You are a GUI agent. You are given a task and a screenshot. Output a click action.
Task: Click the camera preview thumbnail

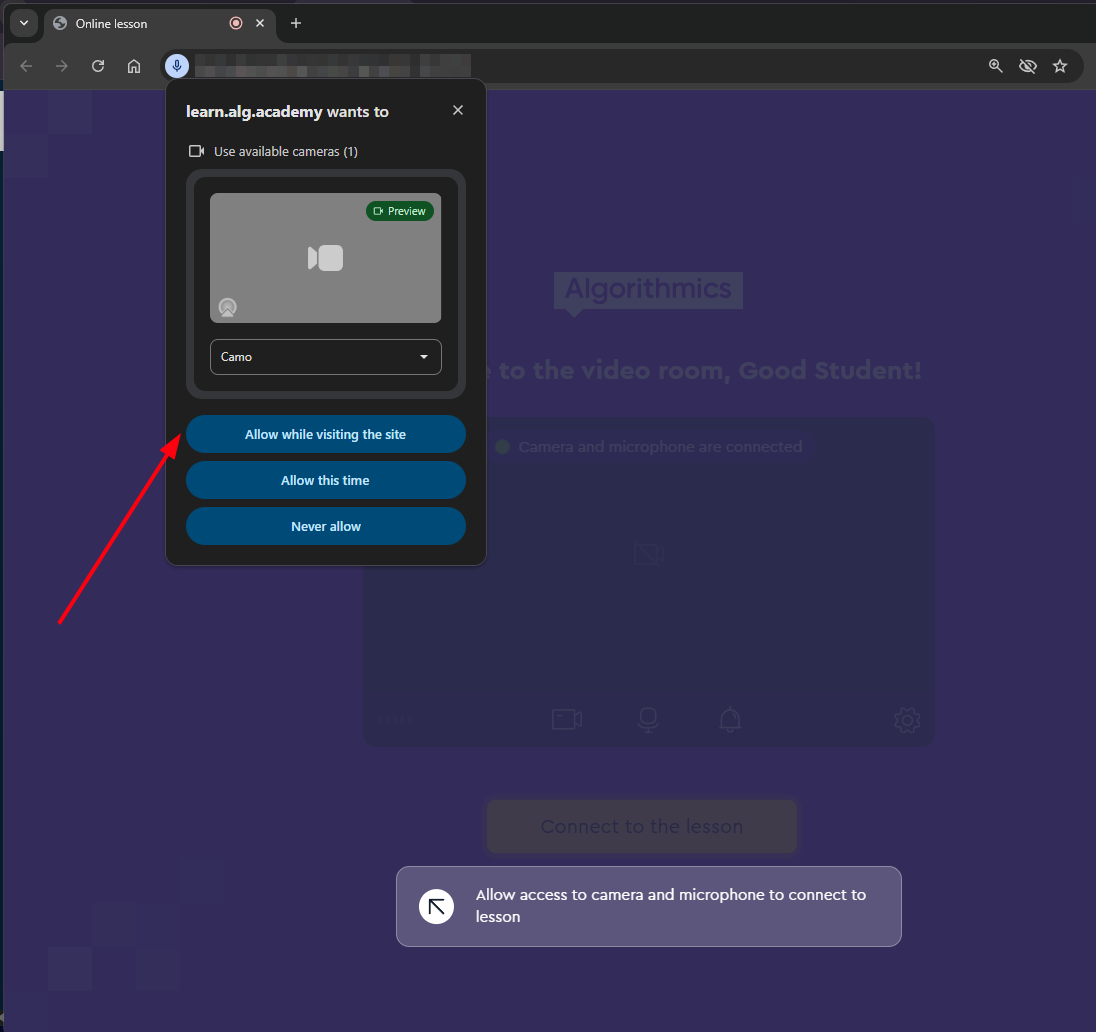pyautogui.click(x=326, y=258)
